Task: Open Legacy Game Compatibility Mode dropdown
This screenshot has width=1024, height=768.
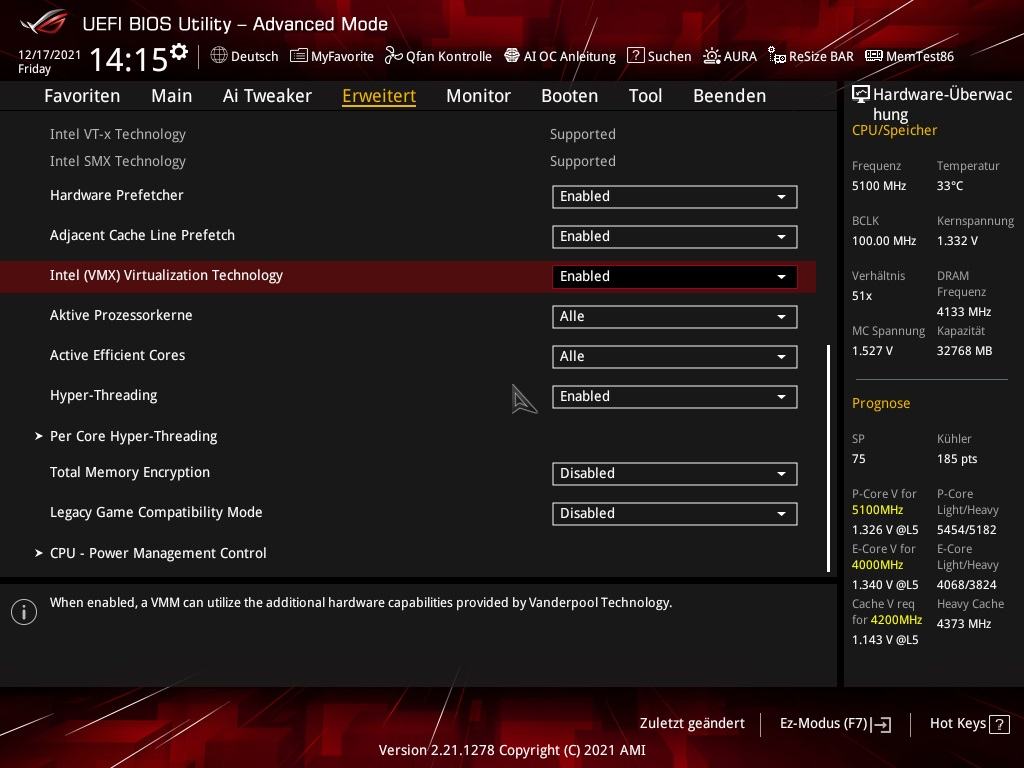Action: pyautogui.click(x=675, y=513)
